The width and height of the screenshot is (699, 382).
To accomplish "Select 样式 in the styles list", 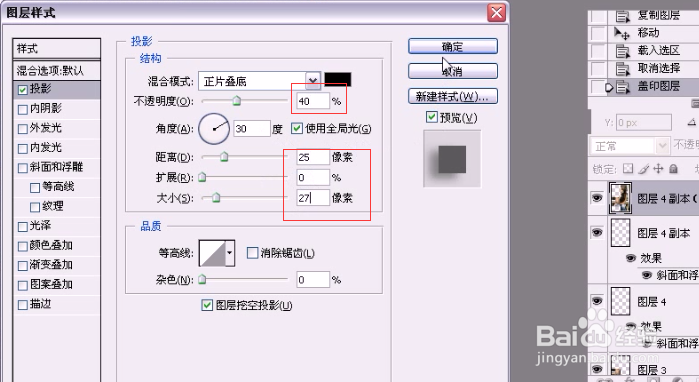I will coord(57,48).
